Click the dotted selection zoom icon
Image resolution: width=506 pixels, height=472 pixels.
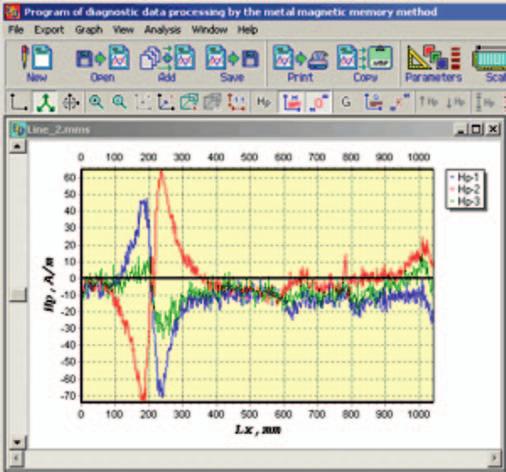(143, 102)
